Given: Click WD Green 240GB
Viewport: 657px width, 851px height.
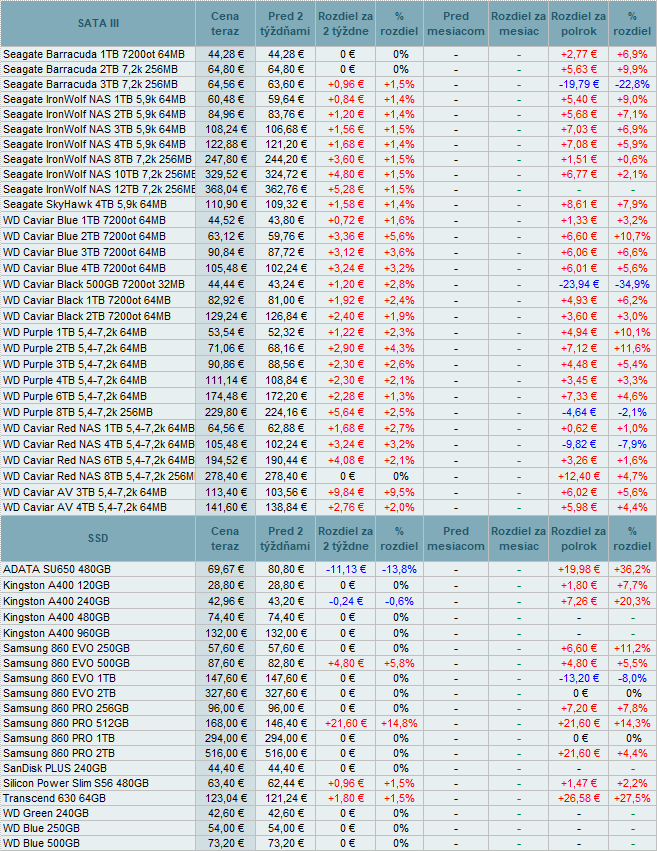Looking at the screenshot, I should point(46,814).
